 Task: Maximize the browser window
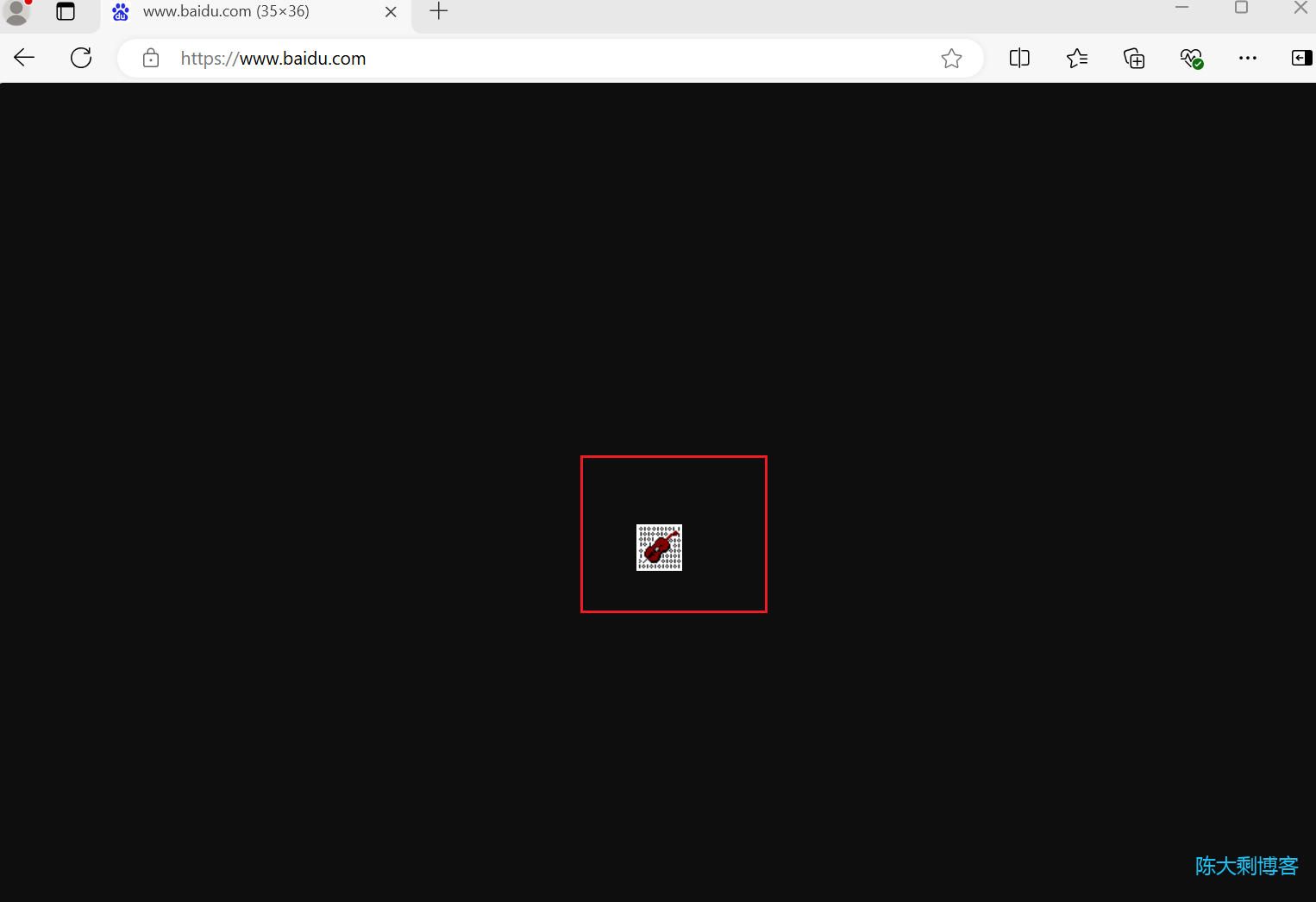1241,8
